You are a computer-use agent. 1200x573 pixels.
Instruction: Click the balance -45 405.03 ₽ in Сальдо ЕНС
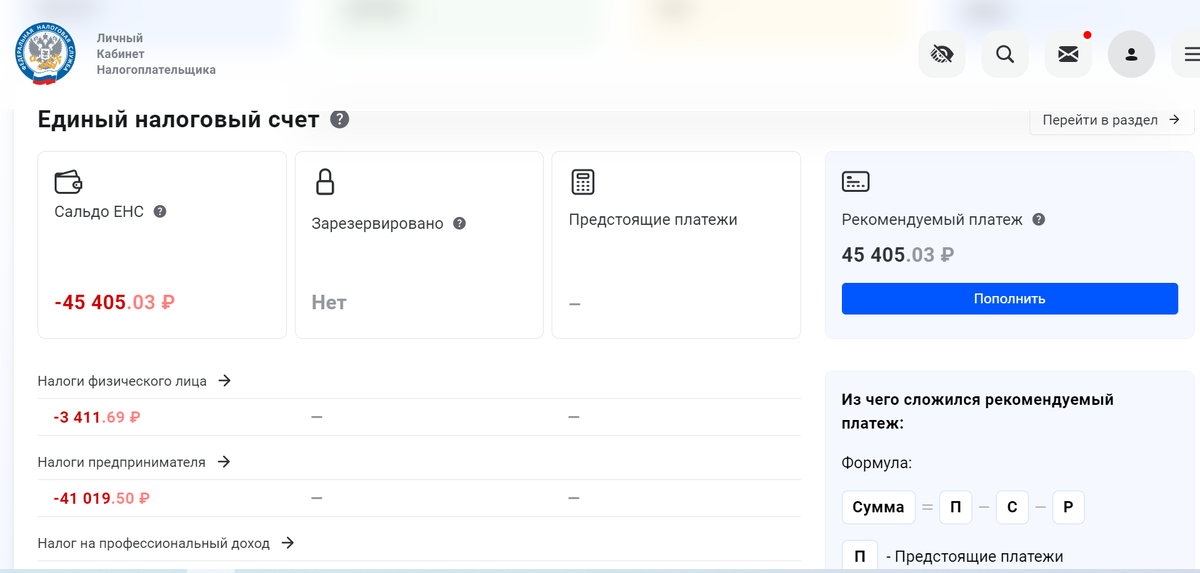(x=114, y=302)
